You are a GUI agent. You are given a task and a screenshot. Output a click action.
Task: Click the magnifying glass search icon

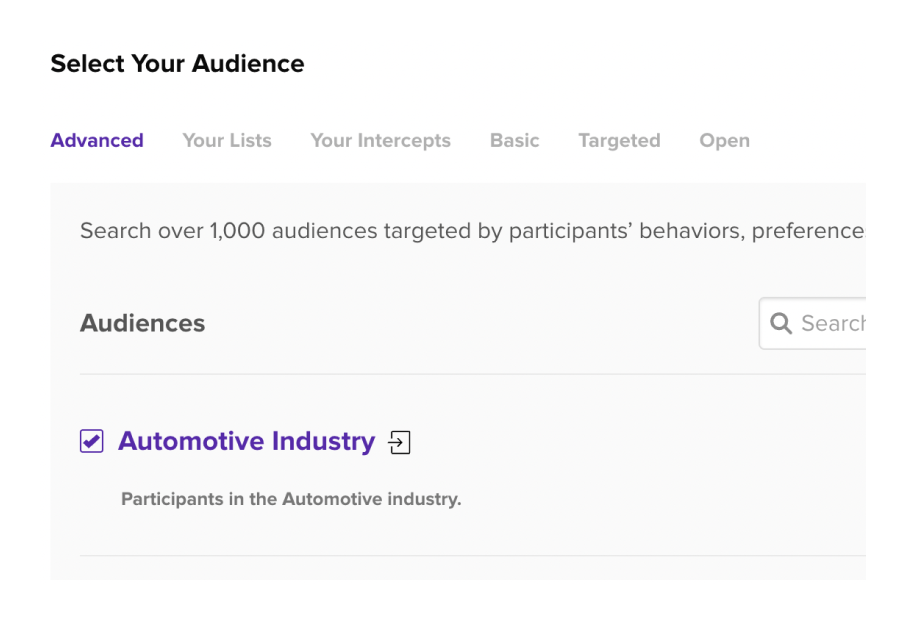pos(781,323)
